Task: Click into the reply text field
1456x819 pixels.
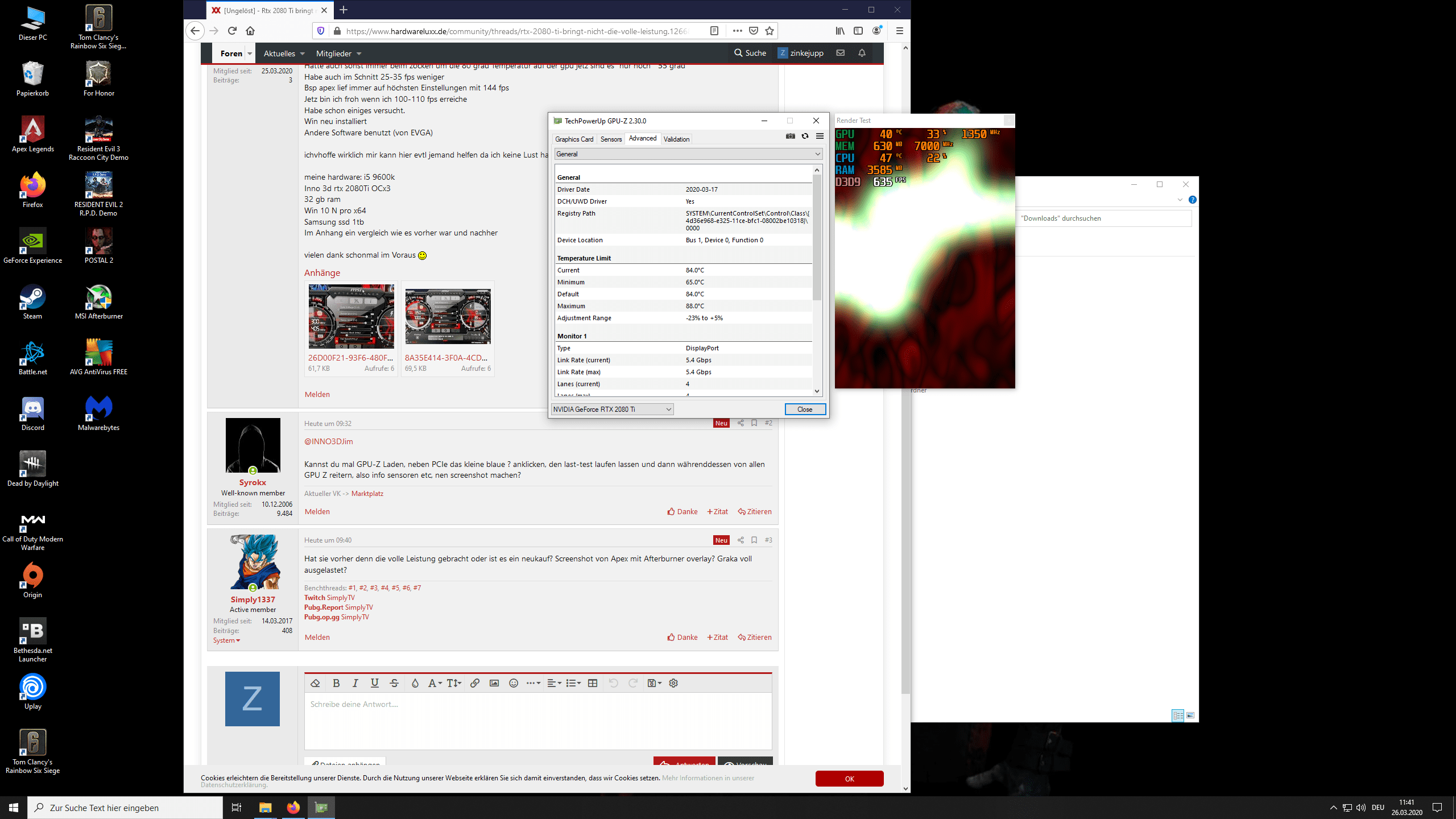Action: [x=538, y=720]
